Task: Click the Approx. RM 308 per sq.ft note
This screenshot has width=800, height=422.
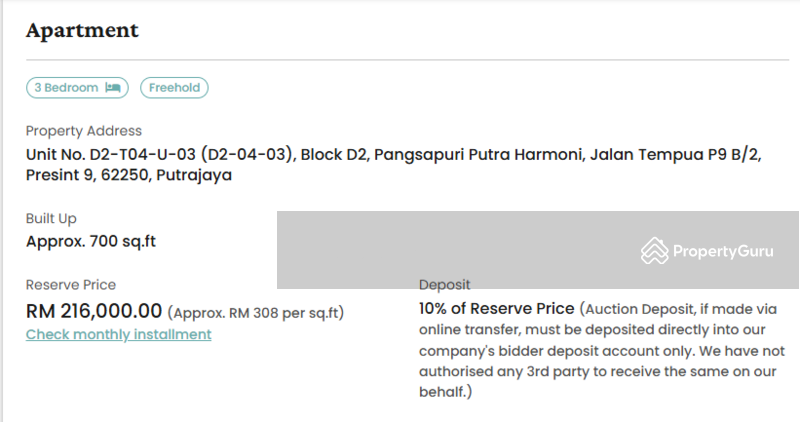Action: [256, 312]
